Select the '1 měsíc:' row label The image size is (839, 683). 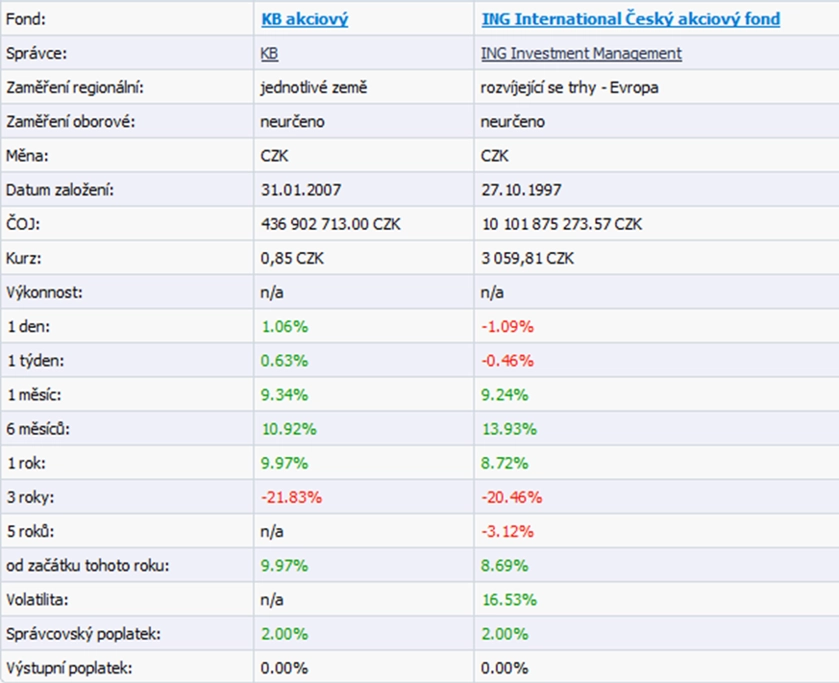pyautogui.click(x=34, y=395)
